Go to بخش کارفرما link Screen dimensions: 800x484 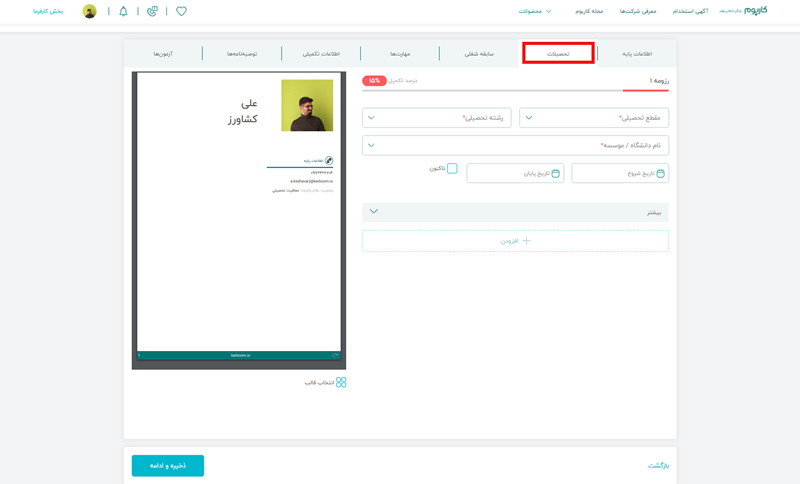point(48,11)
